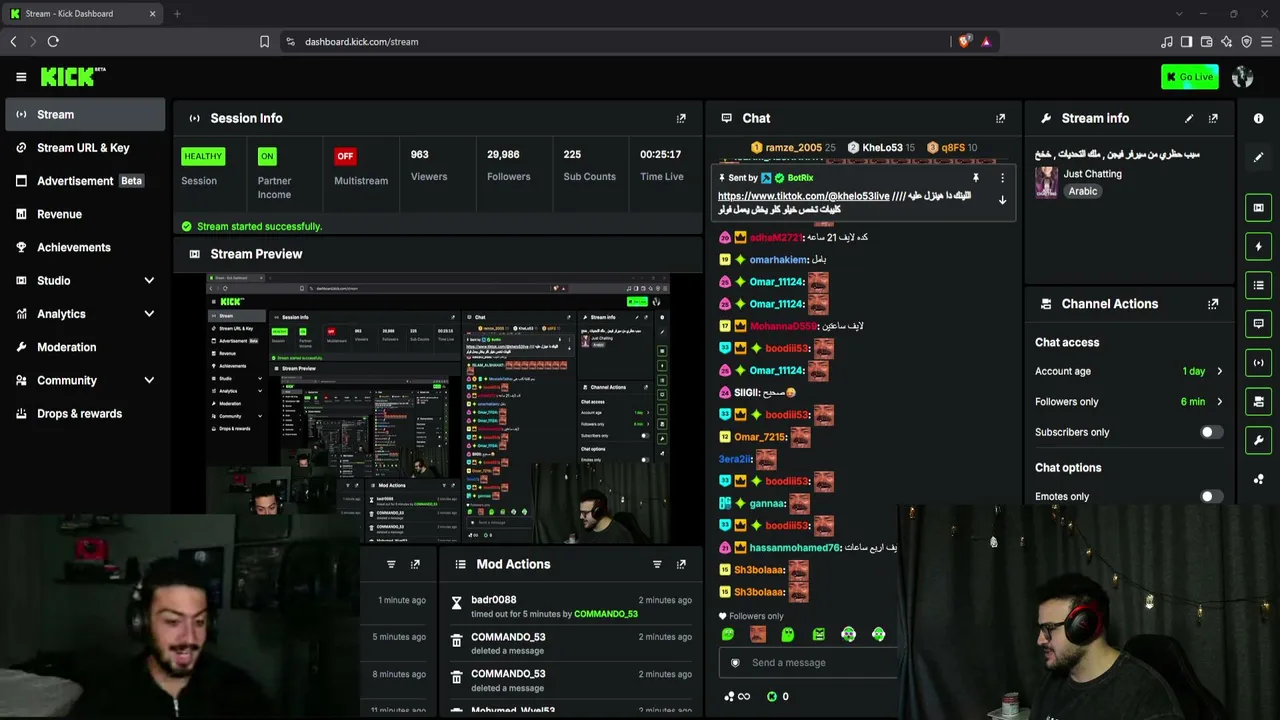This screenshot has height=720, width=1280.
Task: Open Account age chat setting
Action: (1129, 371)
